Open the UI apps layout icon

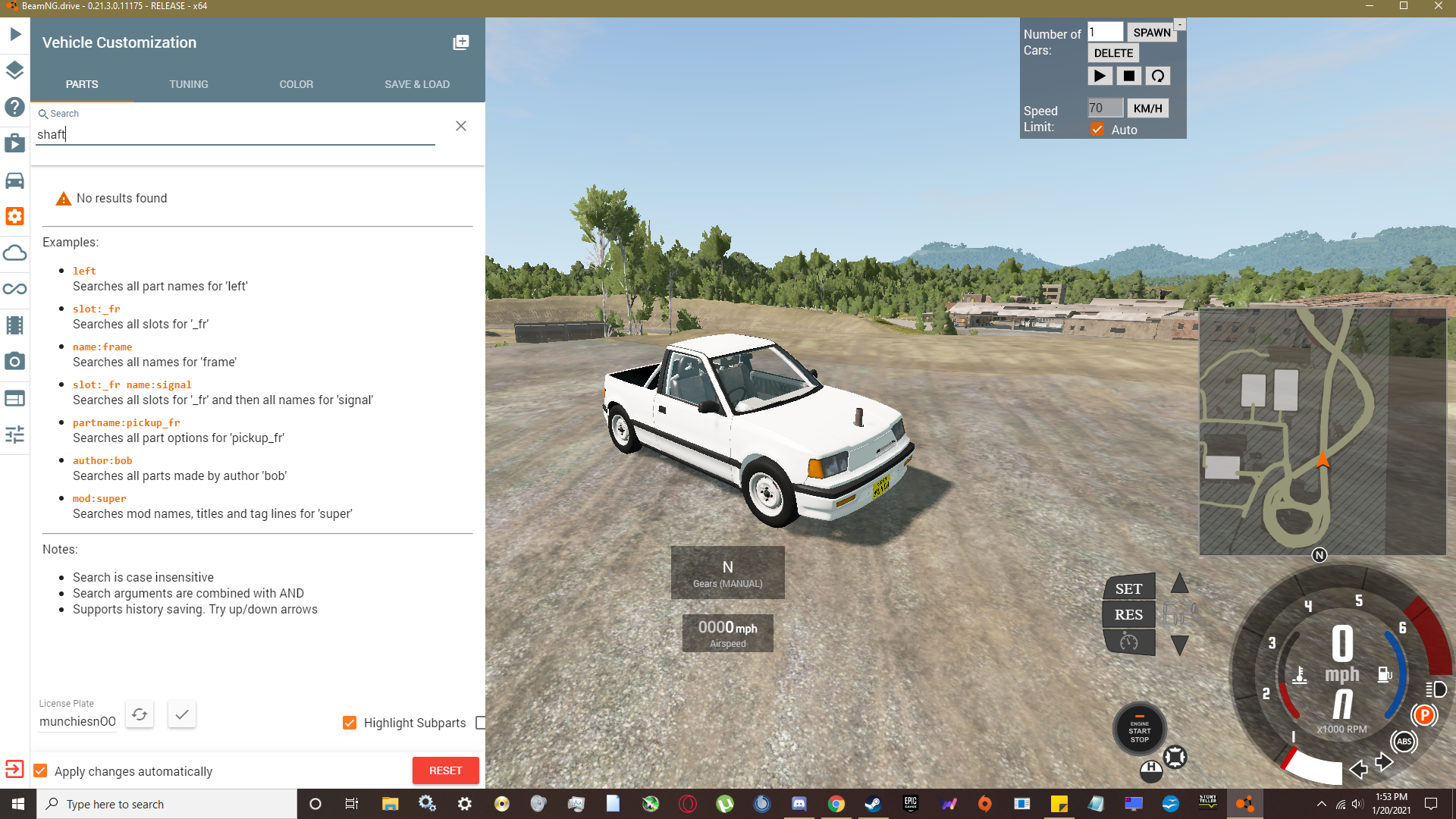(15, 398)
